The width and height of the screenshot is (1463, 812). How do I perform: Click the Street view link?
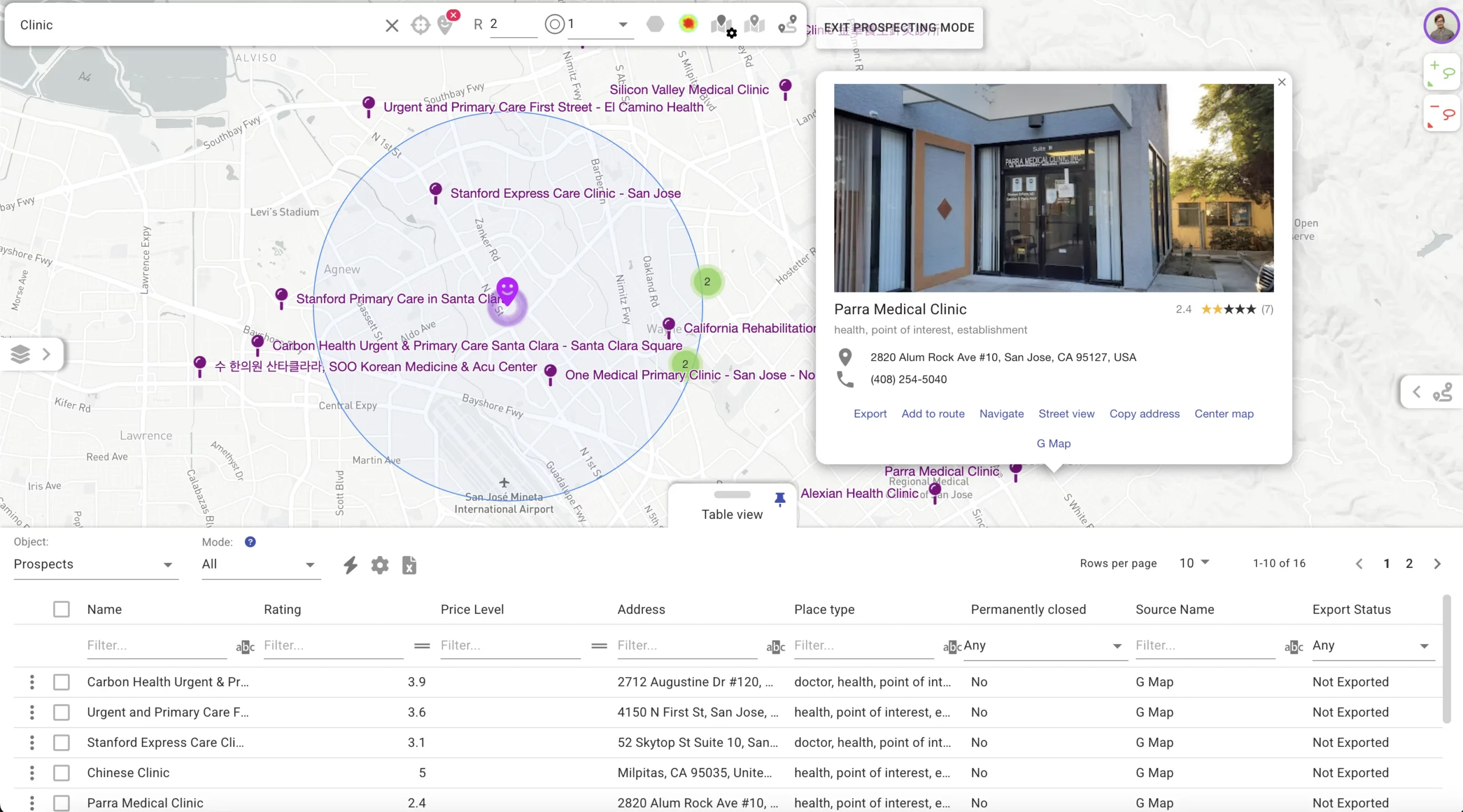click(x=1066, y=414)
